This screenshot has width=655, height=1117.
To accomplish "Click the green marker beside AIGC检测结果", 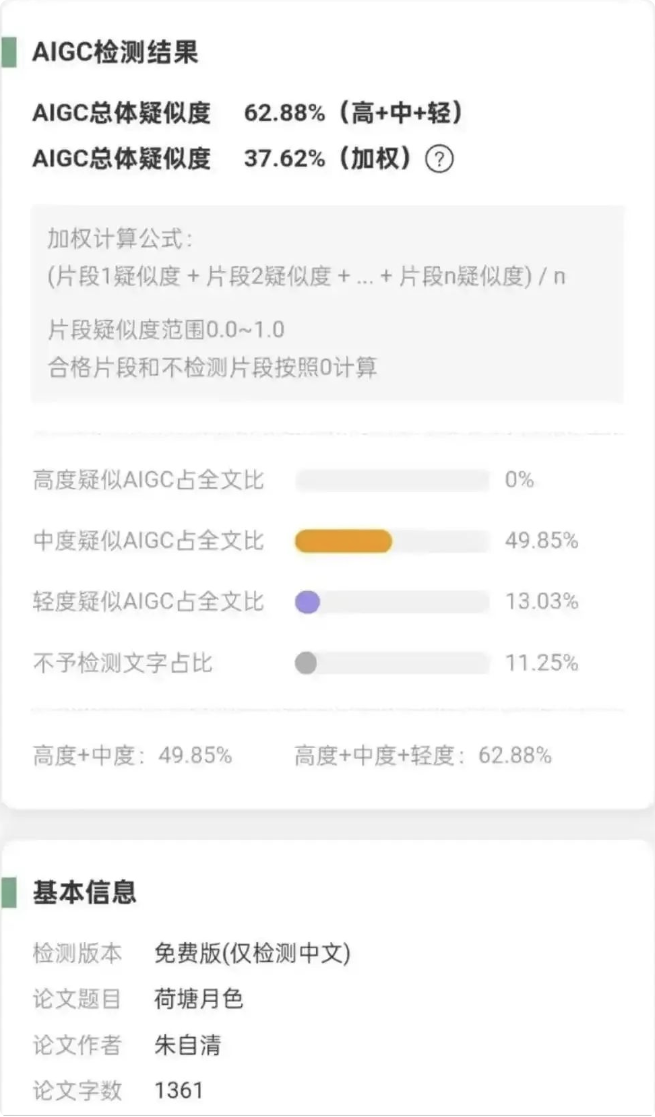I will (x=8, y=53).
